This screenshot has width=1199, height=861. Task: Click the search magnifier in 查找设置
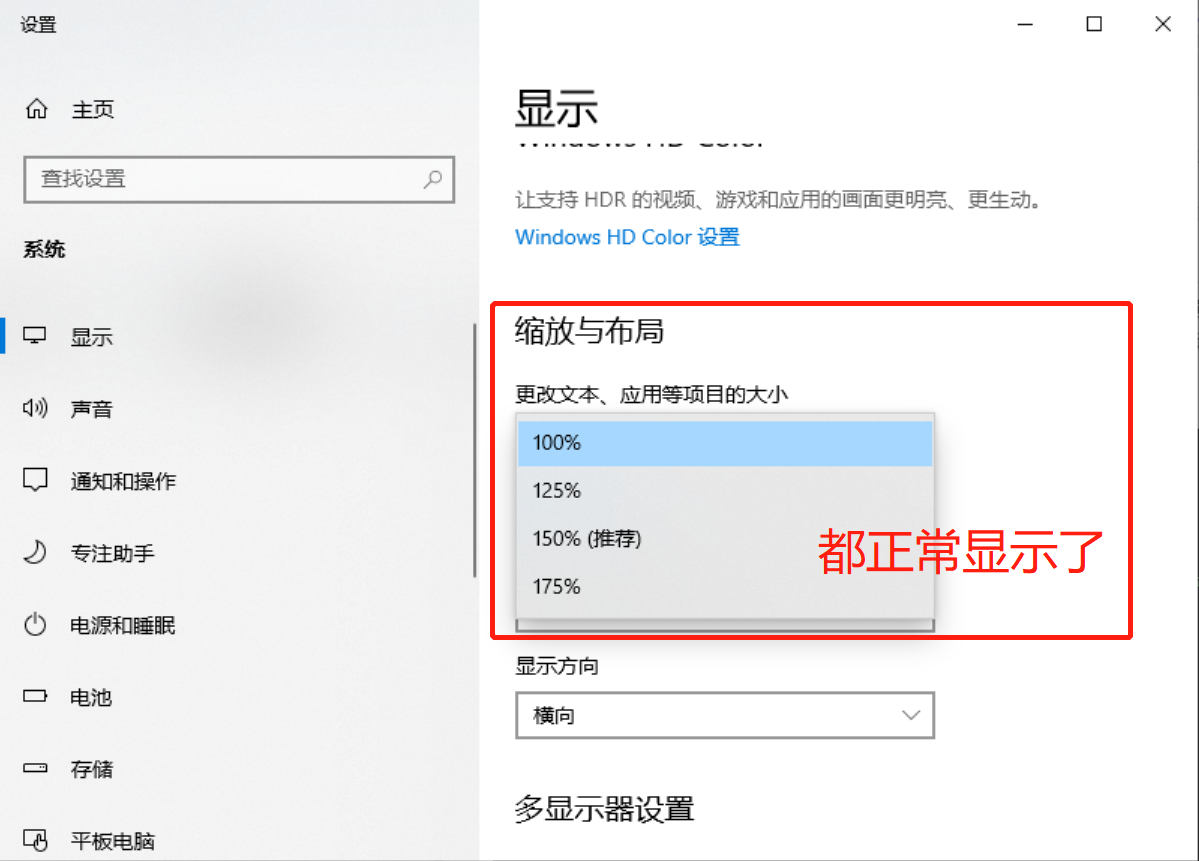point(432,179)
